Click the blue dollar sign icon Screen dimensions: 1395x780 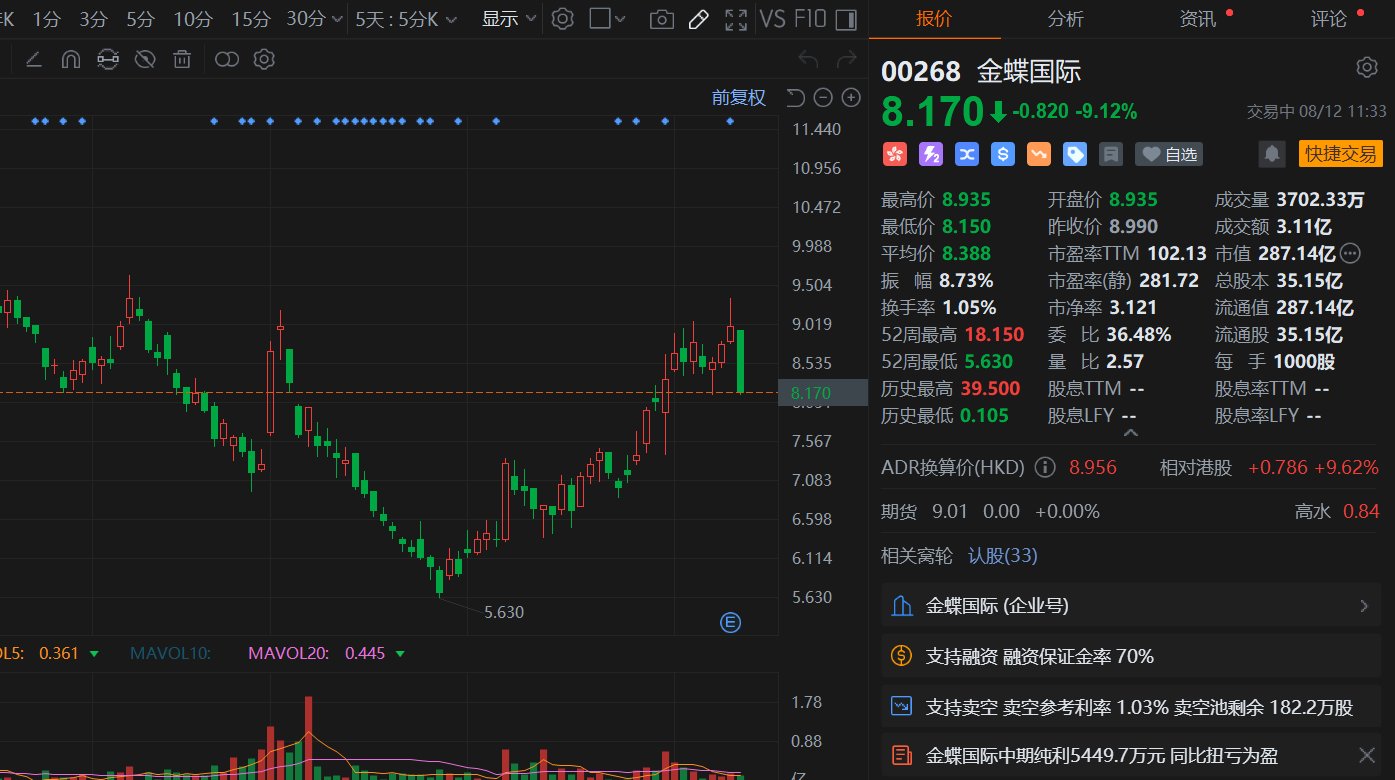tap(1003, 154)
